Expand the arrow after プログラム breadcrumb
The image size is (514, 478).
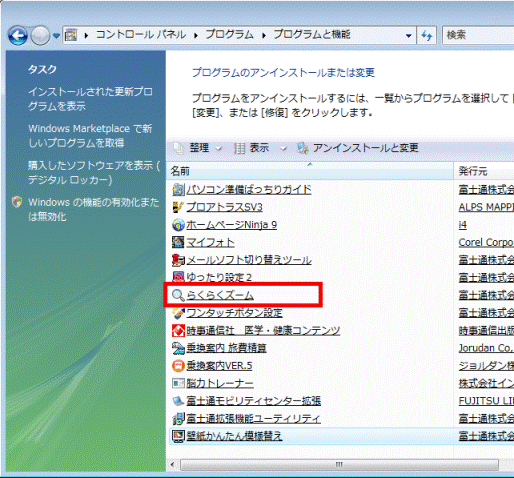pyautogui.click(x=264, y=35)
